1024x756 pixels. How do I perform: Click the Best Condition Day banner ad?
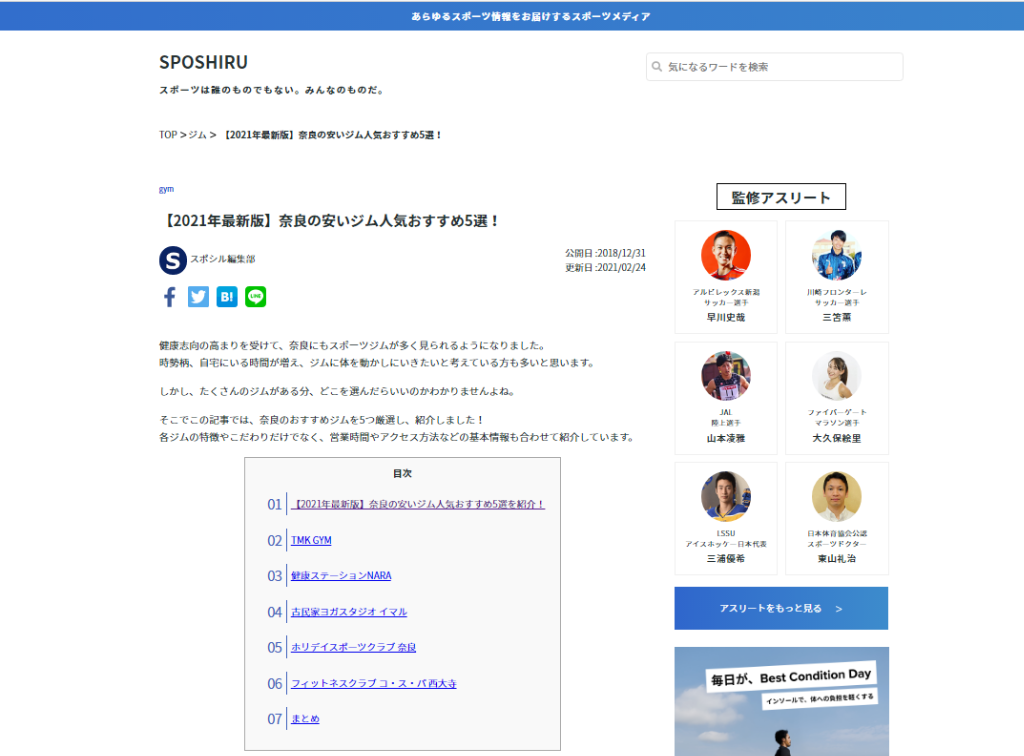click(x=781, y=701)
